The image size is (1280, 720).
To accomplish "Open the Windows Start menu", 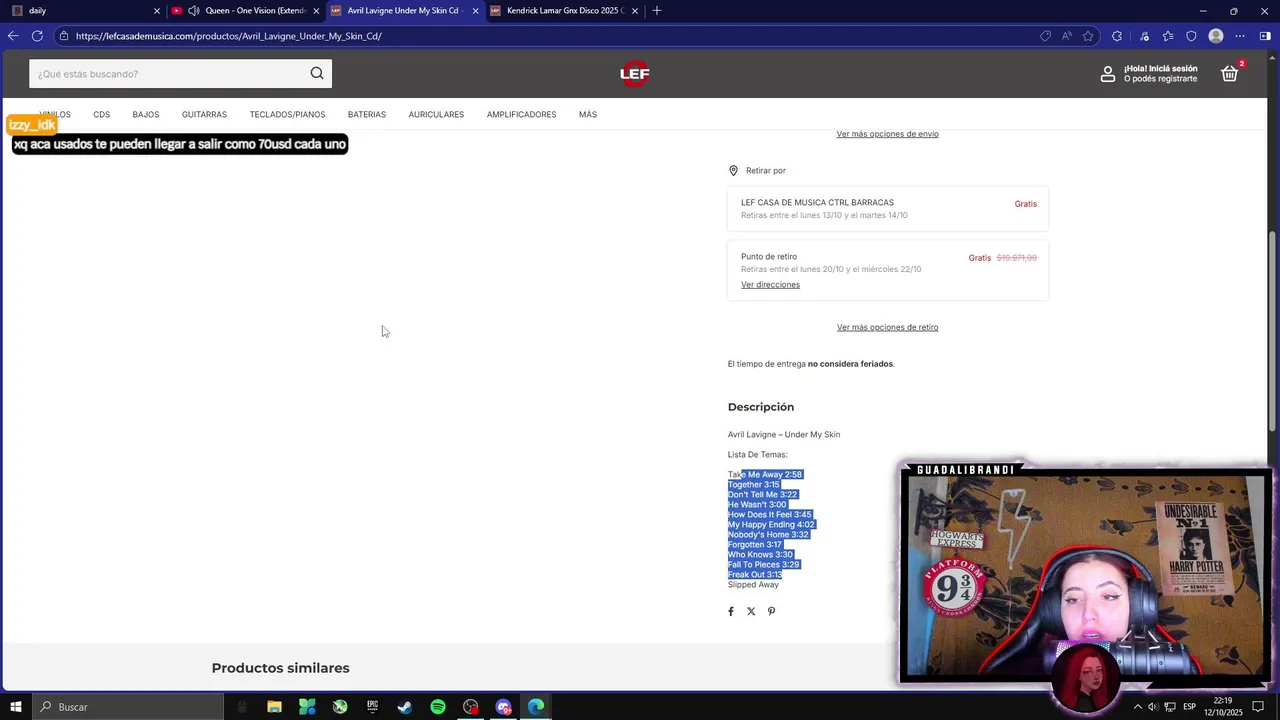I will pyautogui.click(x=15, y=707).
